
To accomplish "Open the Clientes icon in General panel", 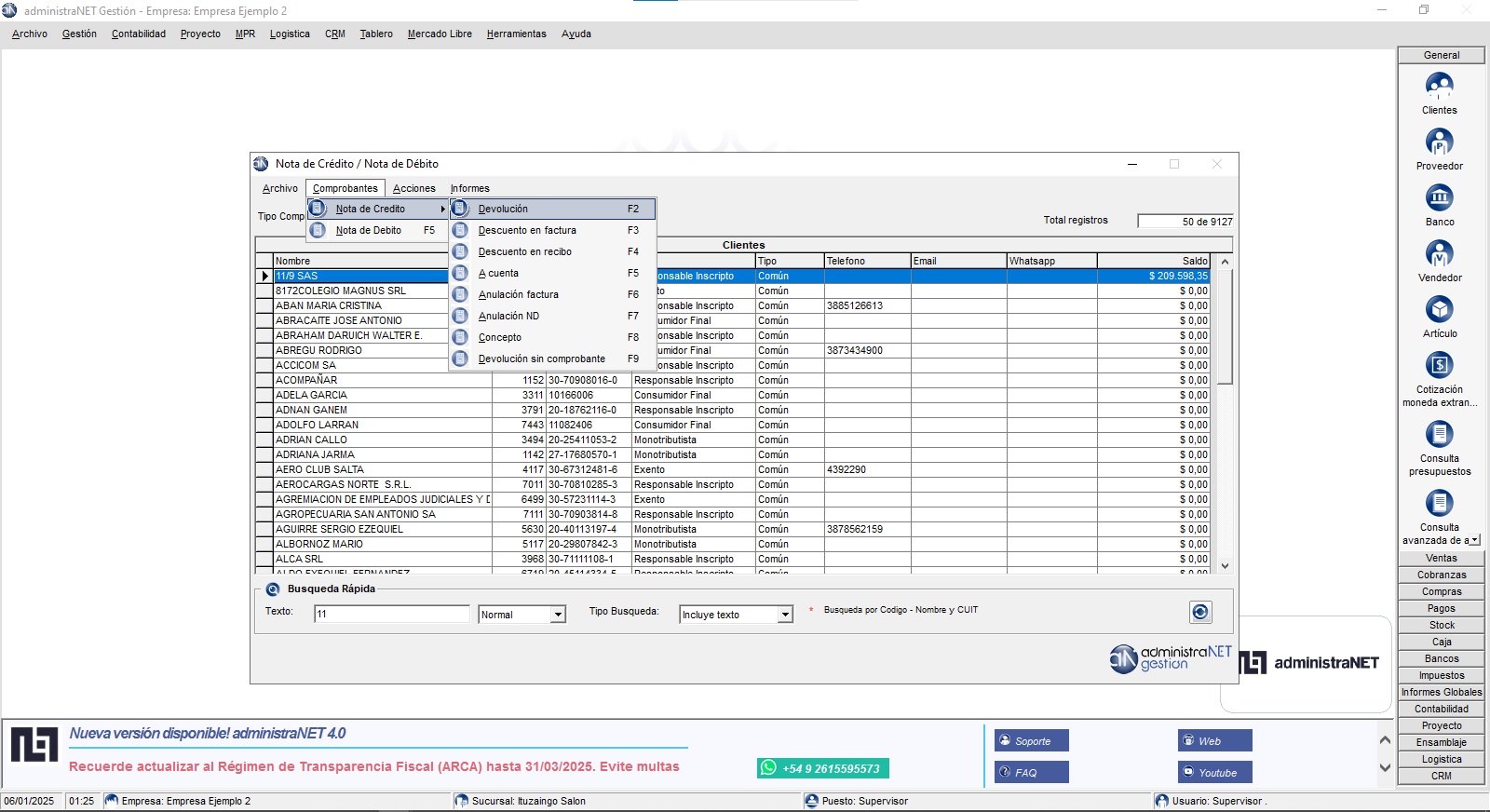I will pos(1439,87).
